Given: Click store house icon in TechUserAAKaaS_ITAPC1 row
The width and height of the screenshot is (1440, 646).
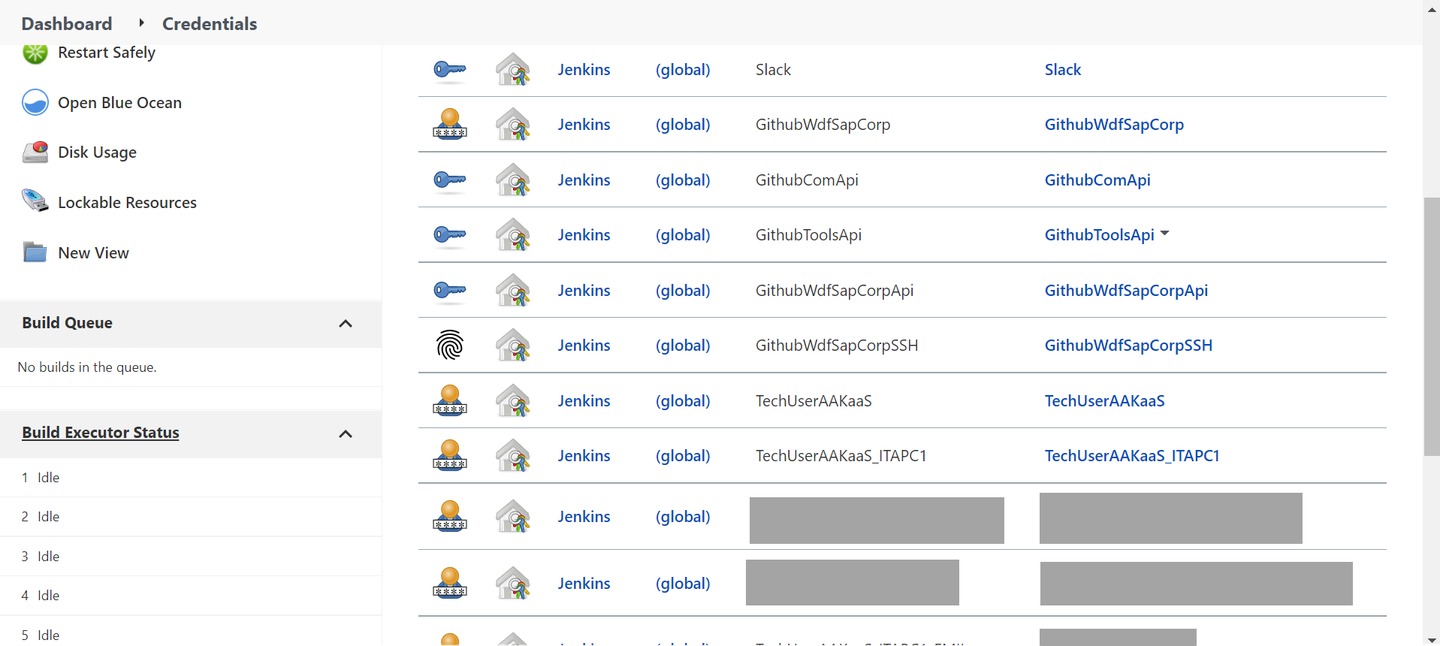Looking at the screenshot, I should click(513, 455).
